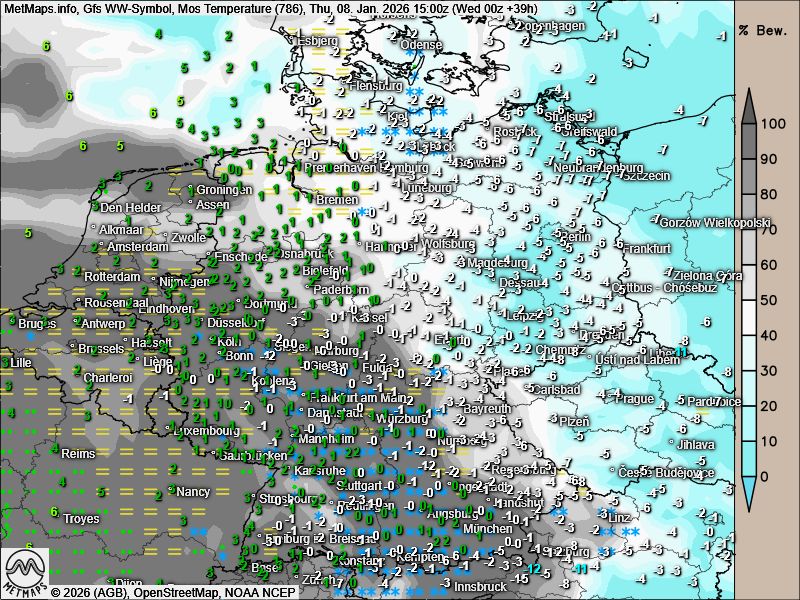Select the 50 value on the cloud legend
The image size is (800, 600).
pyautogui.click(x=770, y=300)
